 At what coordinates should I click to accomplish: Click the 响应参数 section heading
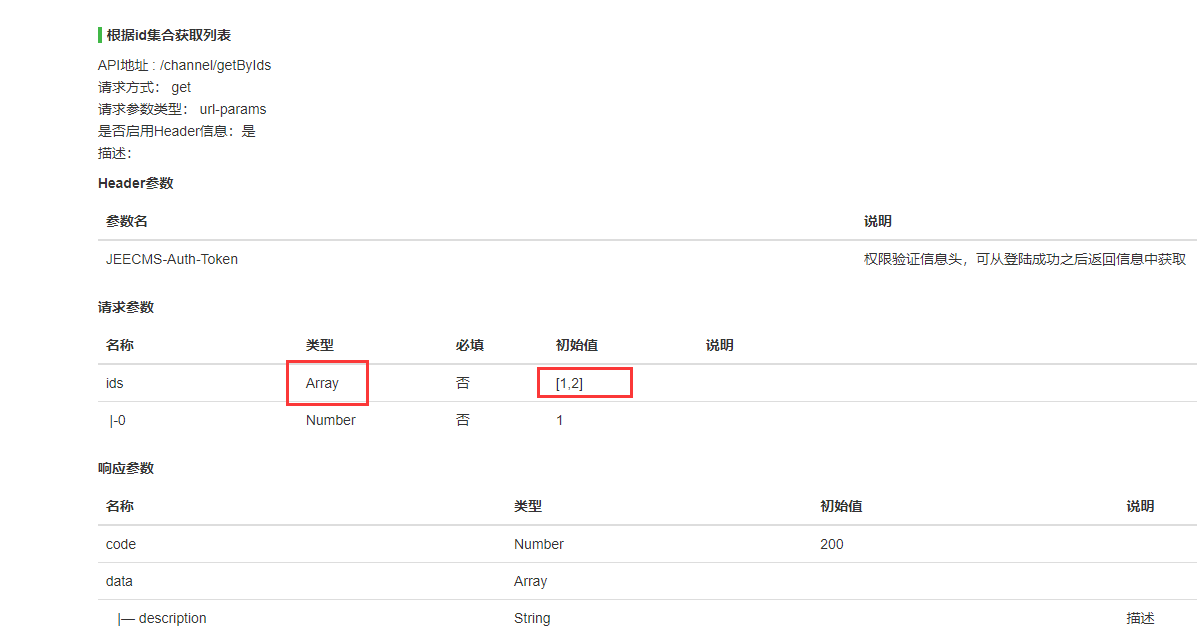coord(126,468)
